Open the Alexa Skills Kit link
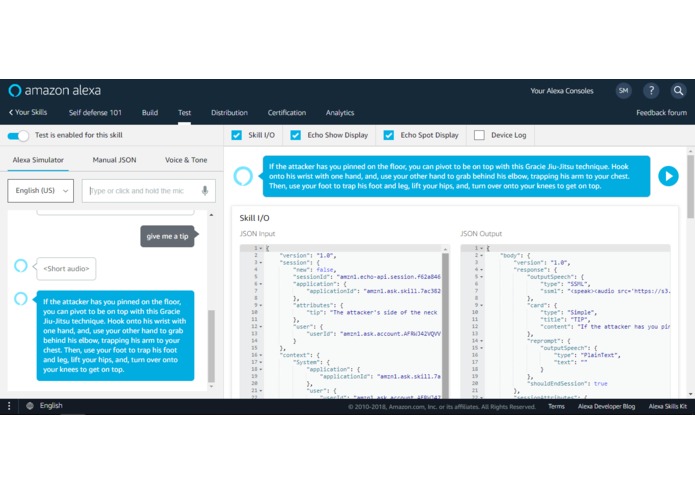This screenshot has width=695, height=494. coord(668,406)
